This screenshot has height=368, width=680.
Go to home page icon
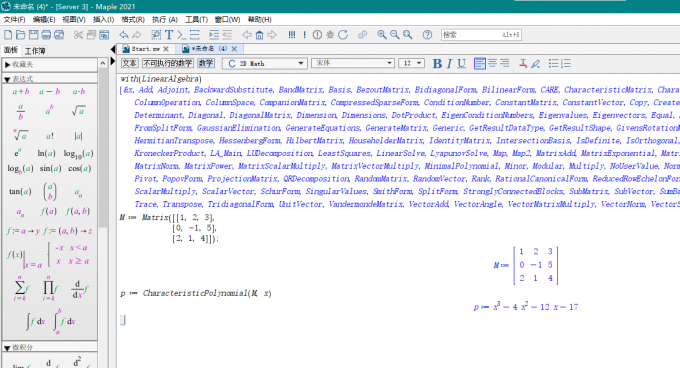259,35
